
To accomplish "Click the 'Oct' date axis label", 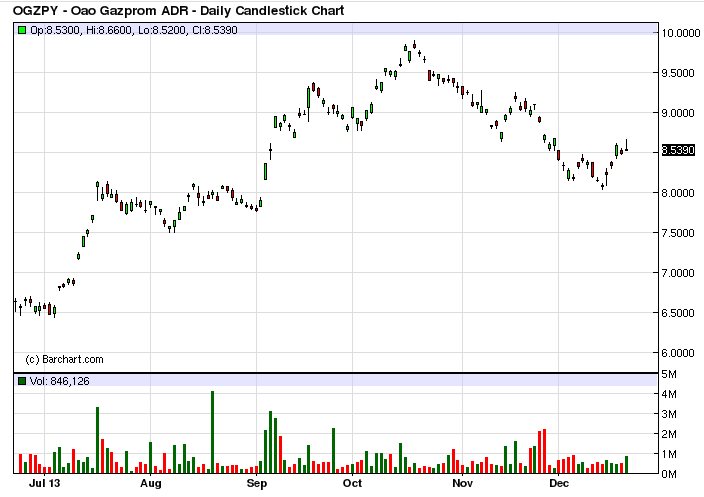I will [x=352, y=484].
